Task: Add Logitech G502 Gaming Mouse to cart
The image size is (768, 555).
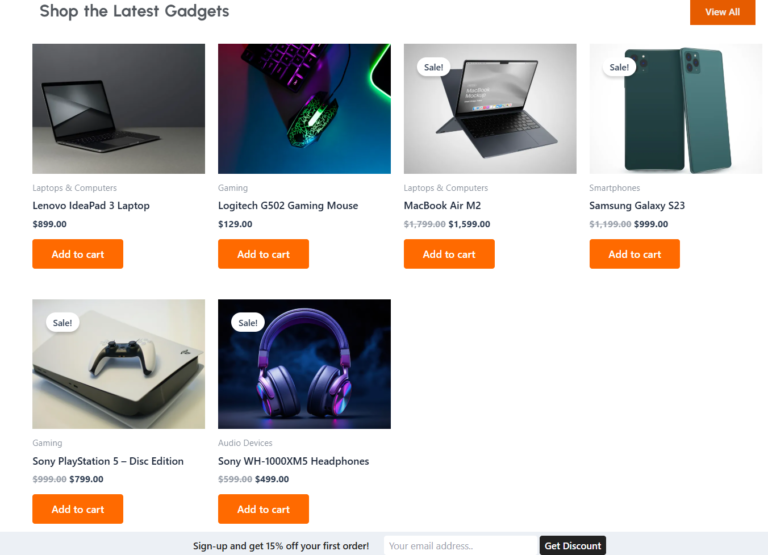Action: (263, 254)
